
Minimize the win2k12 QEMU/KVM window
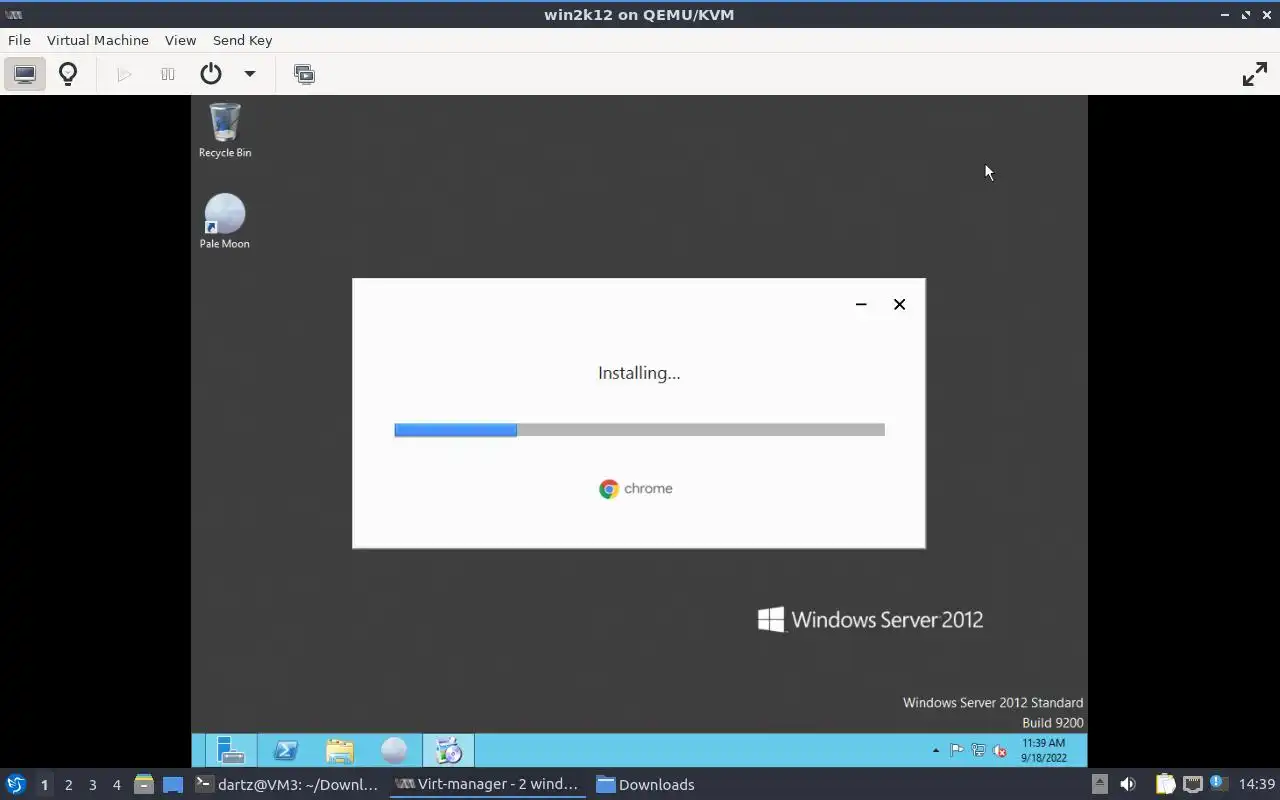[x=1225, y=14]
